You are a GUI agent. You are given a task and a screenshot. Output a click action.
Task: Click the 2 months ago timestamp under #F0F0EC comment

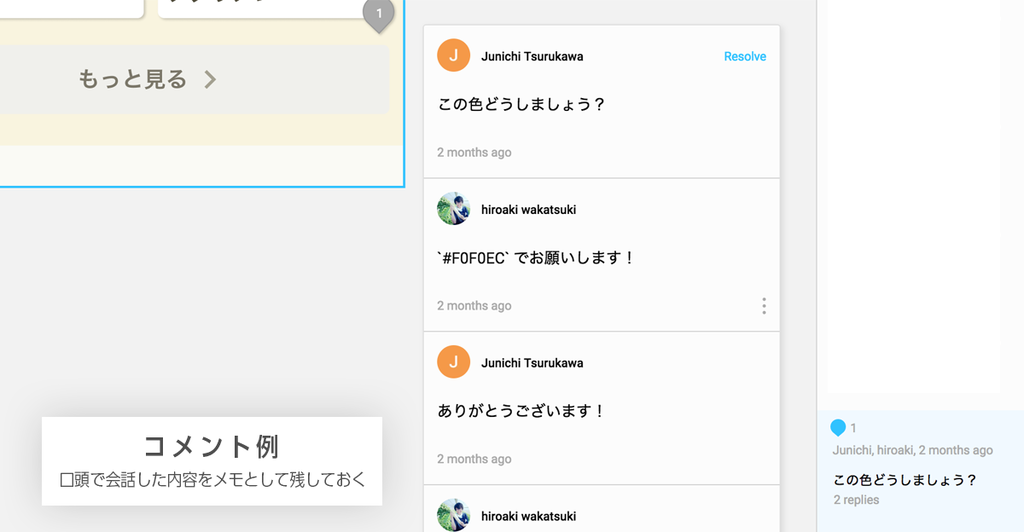[x=474, y=305]
